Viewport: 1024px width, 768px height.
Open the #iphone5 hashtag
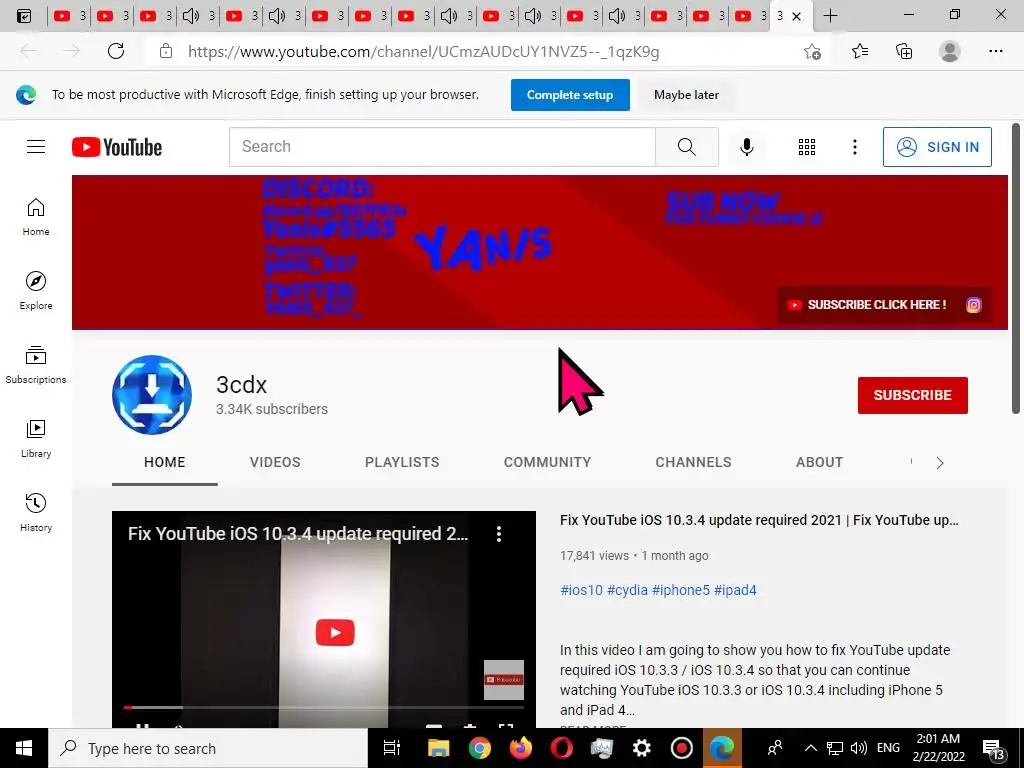(x=680, y=590)
